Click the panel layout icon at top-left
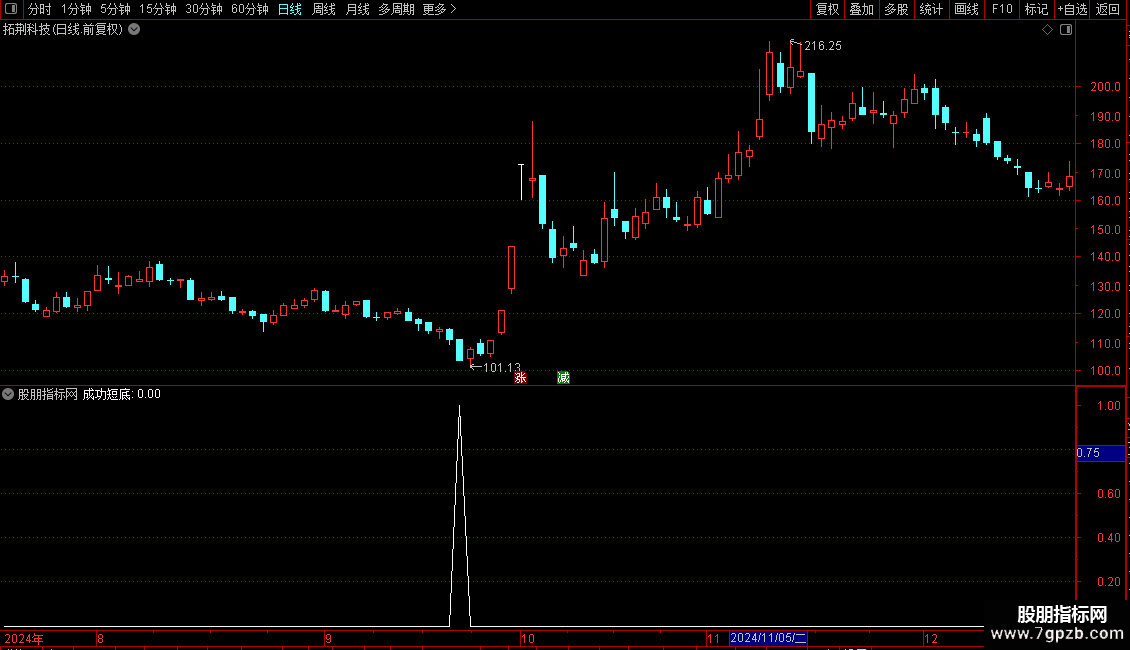The height and width of the screenshot is (650, 1130). point(11,9)
